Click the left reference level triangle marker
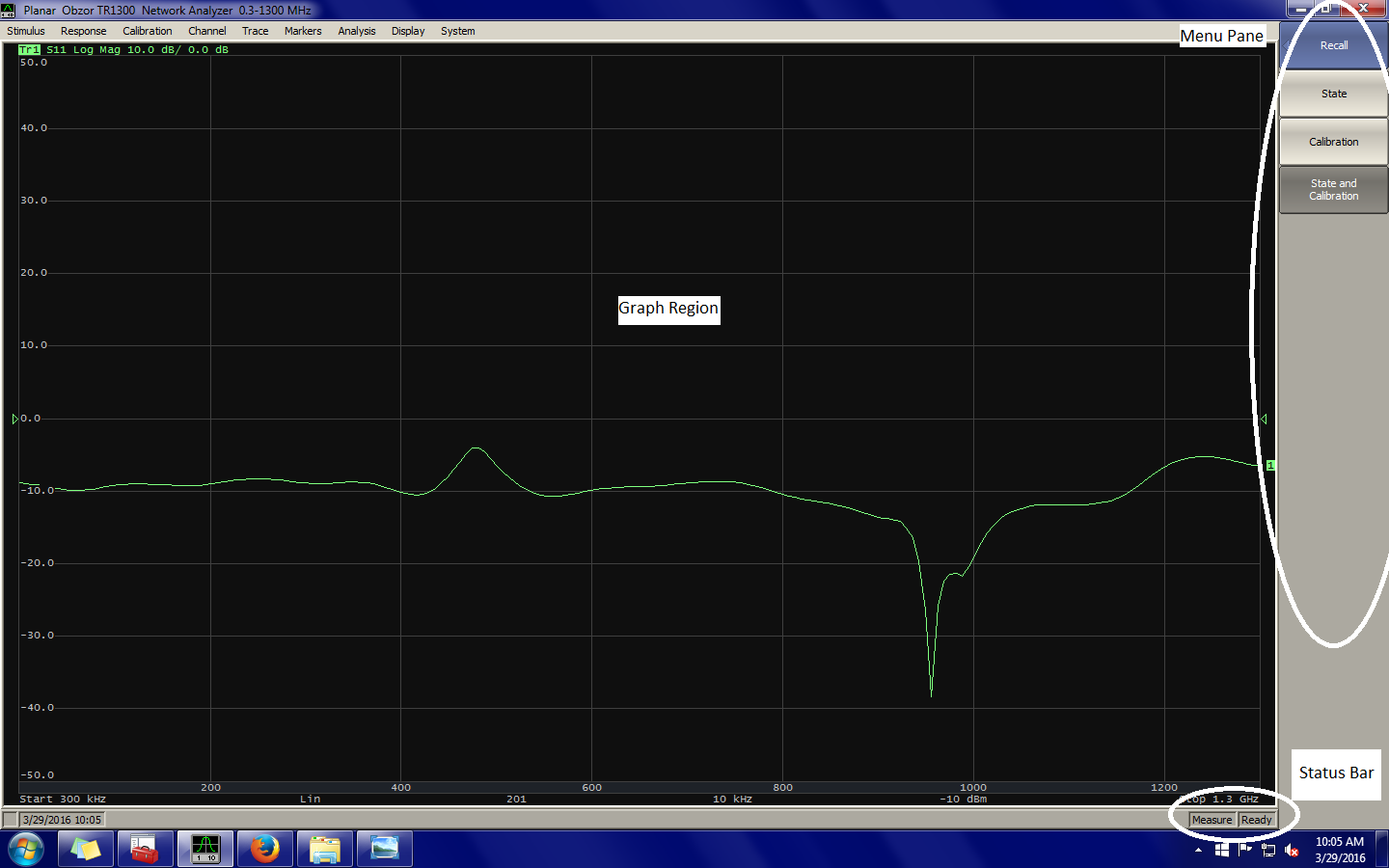The image size is (1389, 868). coord(14,419)
